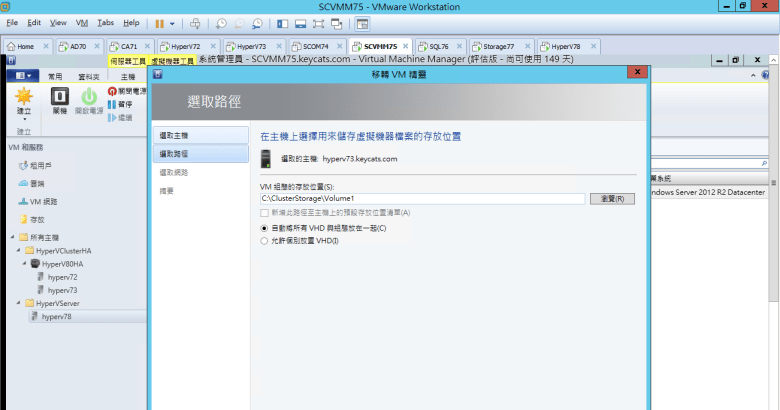The height and width of the screenshot is (410, 780).
Task: Click the 關閉電源 red power-off icon
Action: point(112,91)
